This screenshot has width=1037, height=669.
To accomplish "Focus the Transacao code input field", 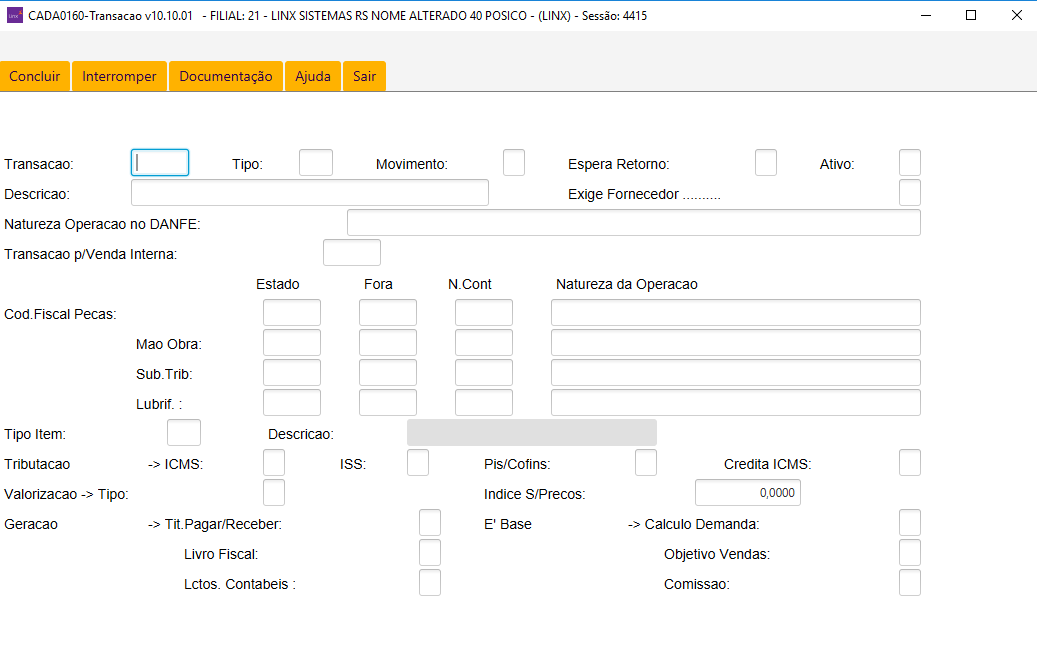I will click(x=160, y=163).
